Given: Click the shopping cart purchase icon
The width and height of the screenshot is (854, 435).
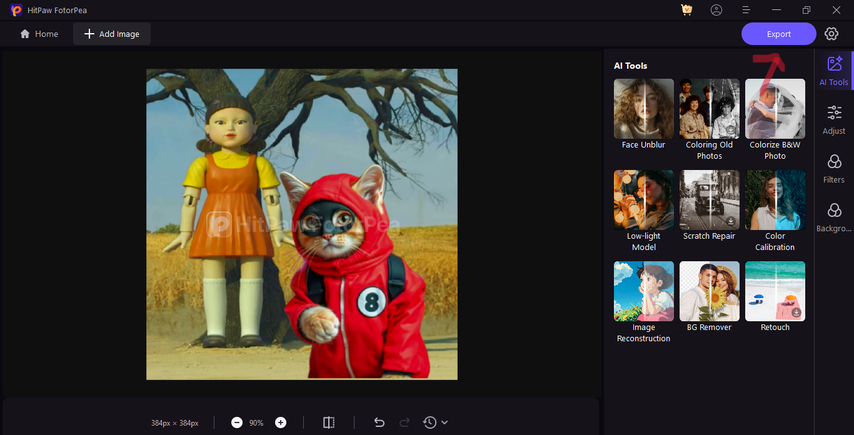Looking at the screenshot, I should (686, 10).
